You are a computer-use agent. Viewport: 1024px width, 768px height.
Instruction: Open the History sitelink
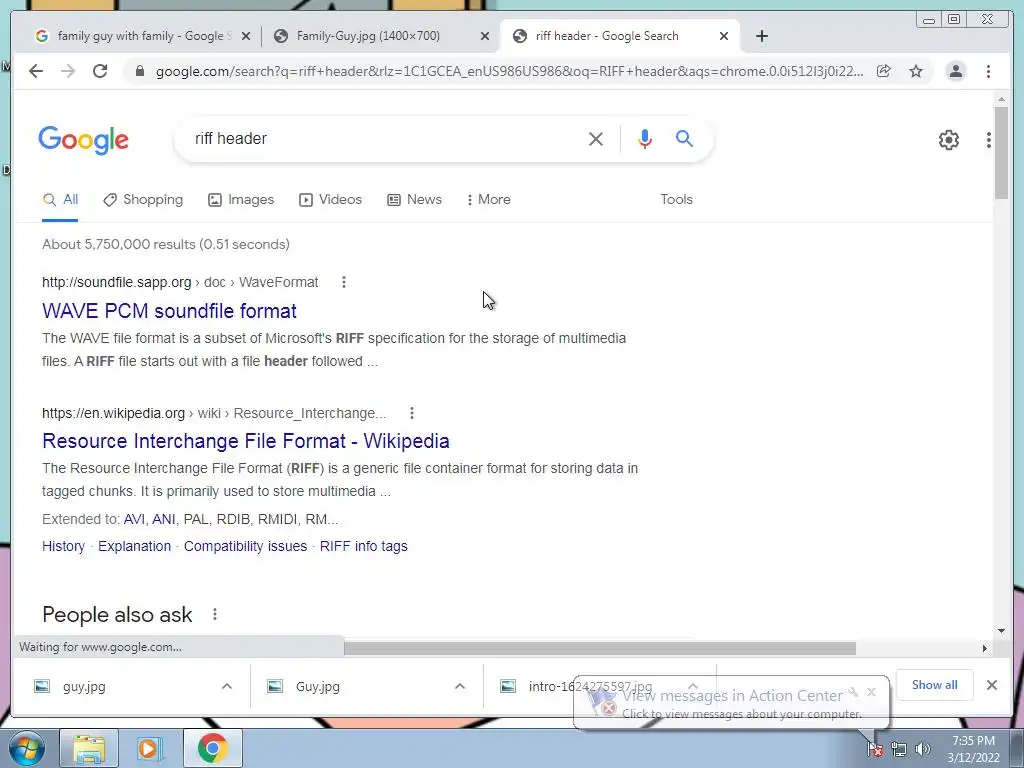[x=63, y=547]
